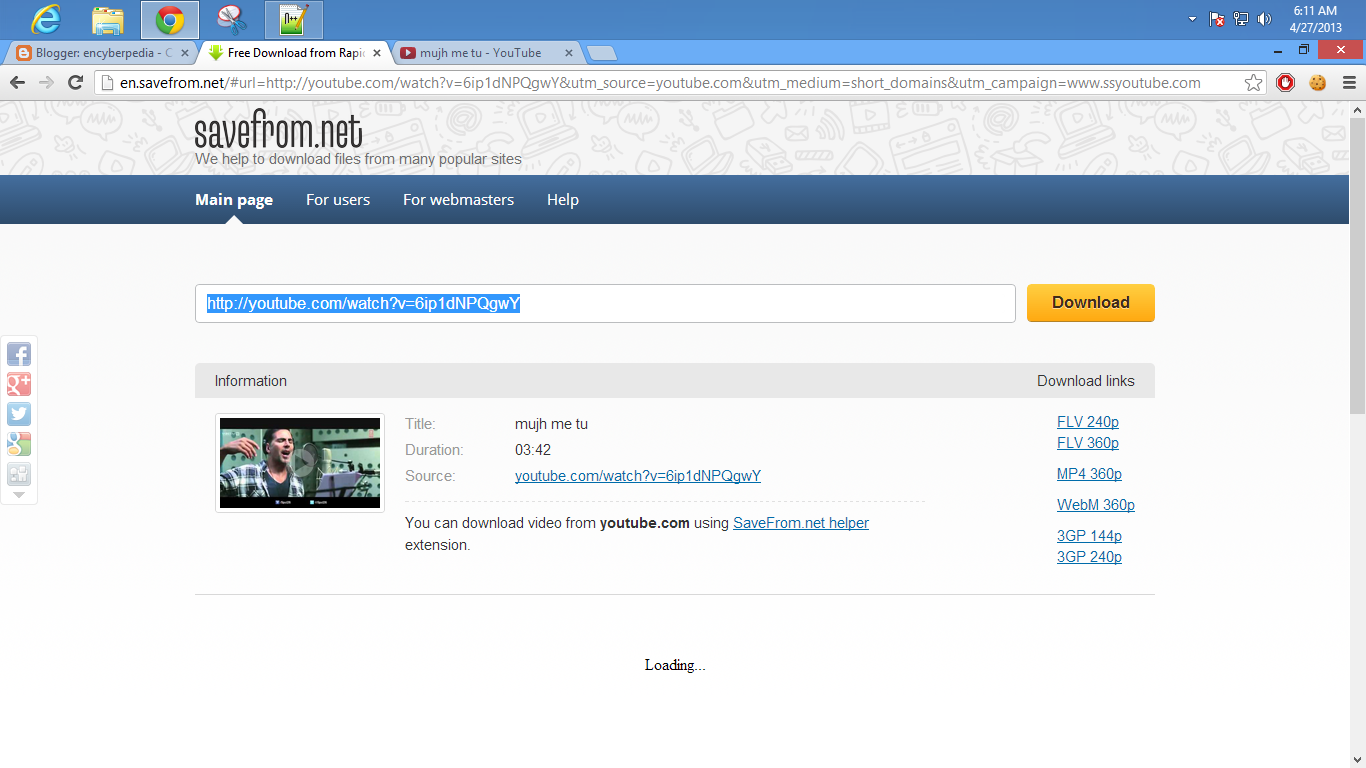This screenshot has width=1366, height=768.
Task: Click the Chrome taskbar icon
Action: pos(170,19)
